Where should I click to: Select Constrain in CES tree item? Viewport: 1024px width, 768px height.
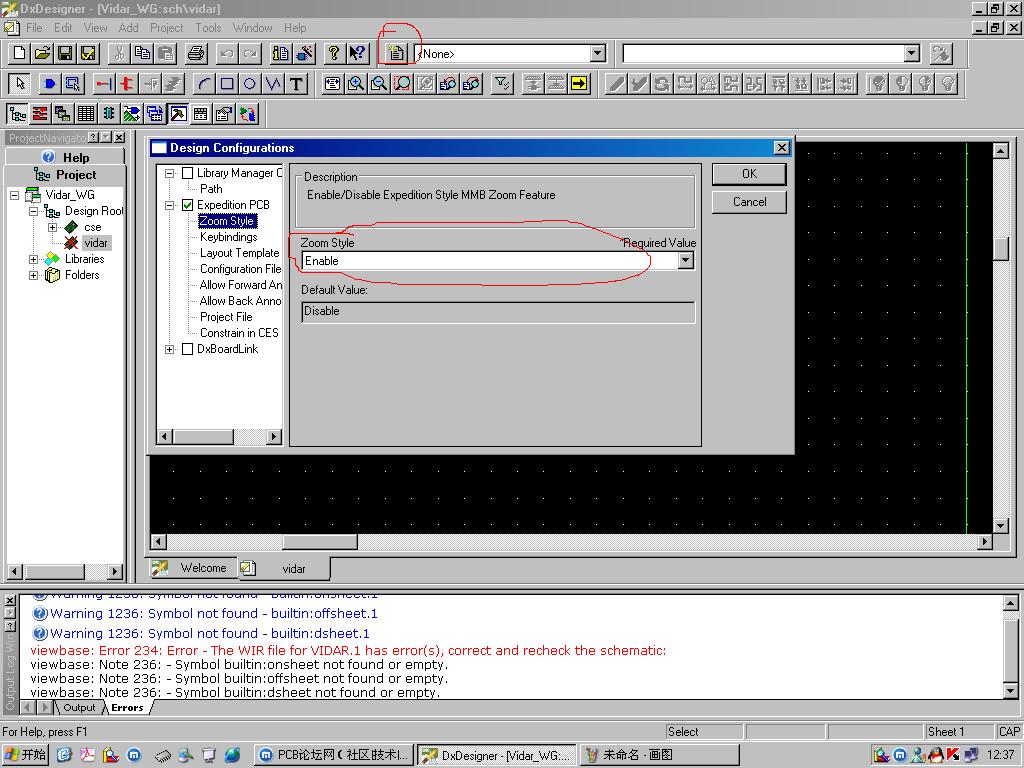point(239,333)
